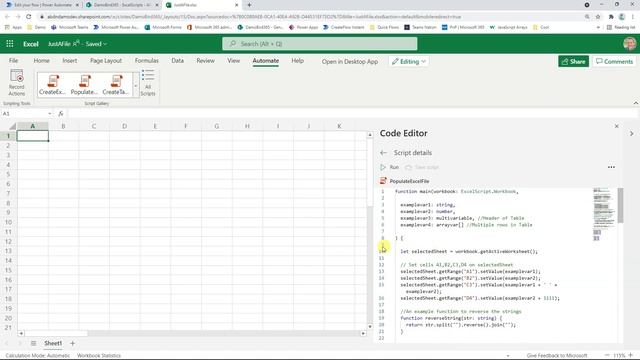Run the script in Code Editor
This screenshot has width=640, height=360.
(x=389, y=167)
